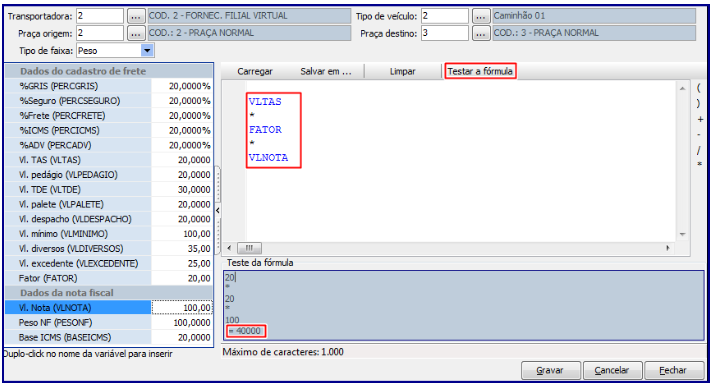
Task: Select Vl. TDE (VLTDE) variable row
Action: point(108,189)
